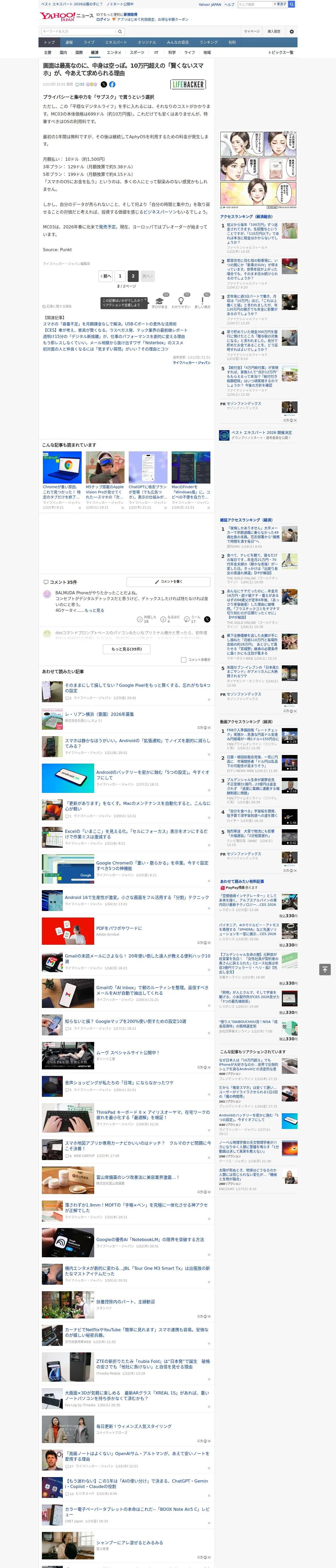Open the エキスパート navigation tab
The image size is (336, 1568).
pos(116,43)
